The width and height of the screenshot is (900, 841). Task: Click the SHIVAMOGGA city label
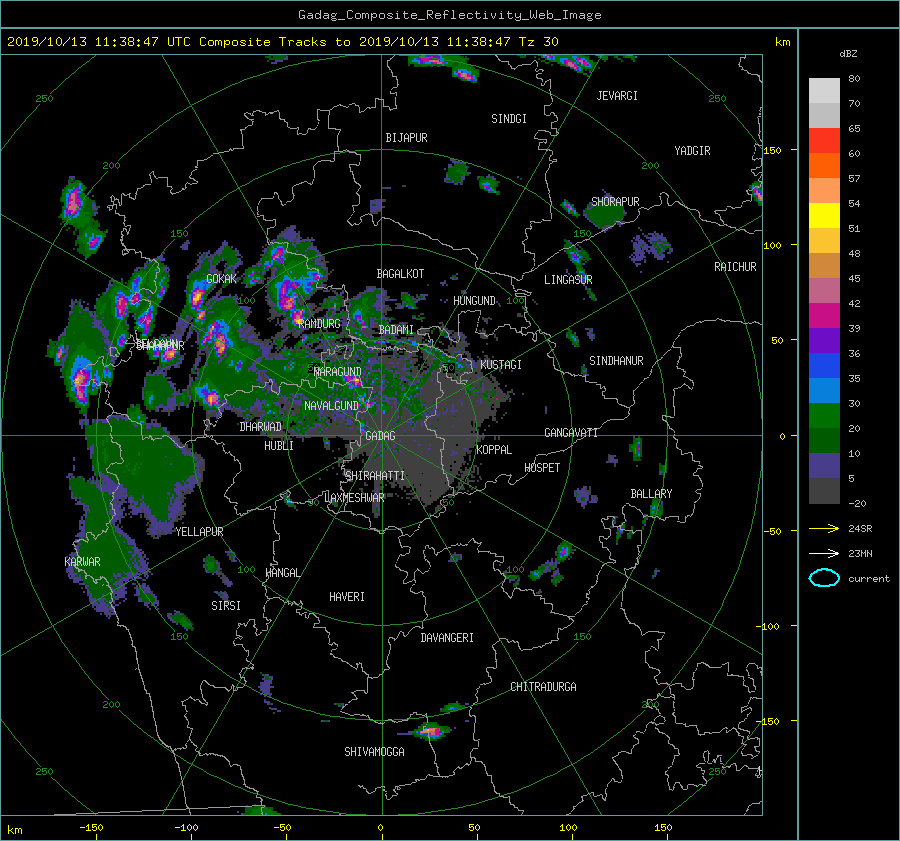(374, 752)
